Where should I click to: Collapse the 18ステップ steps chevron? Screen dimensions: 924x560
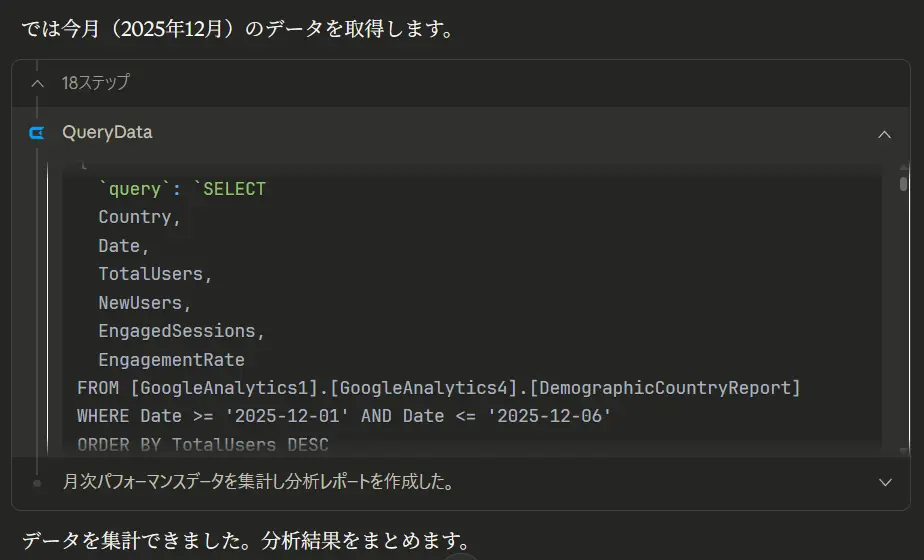coord(37,83)
